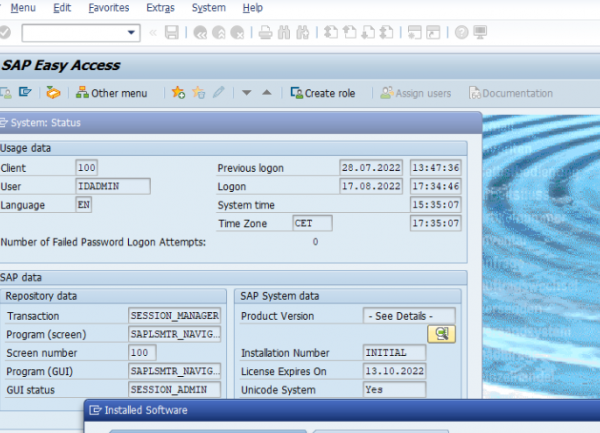Click the Other menu button

click(x=111, y=93)
